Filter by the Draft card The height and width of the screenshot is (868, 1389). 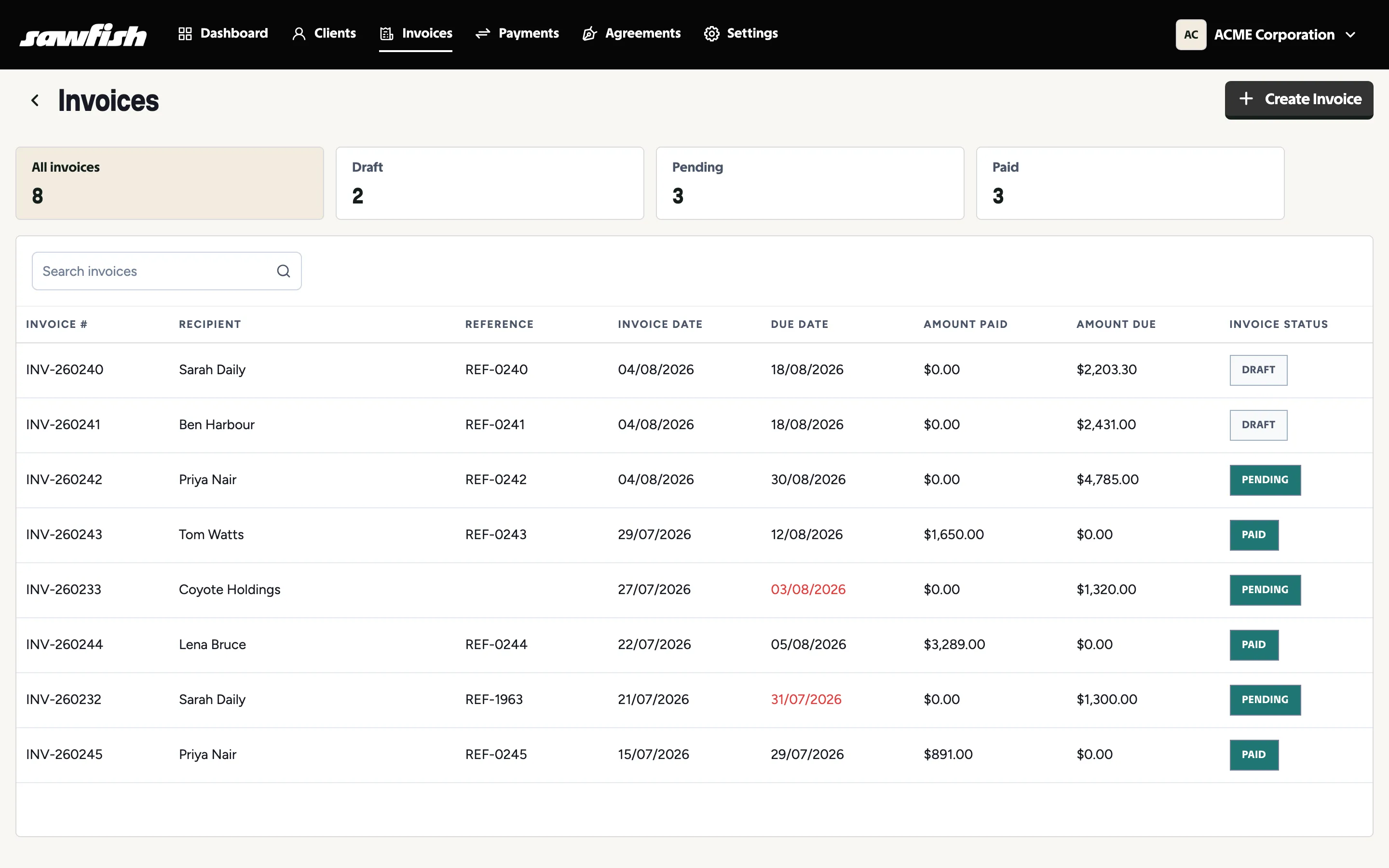(x=490, y=183)
